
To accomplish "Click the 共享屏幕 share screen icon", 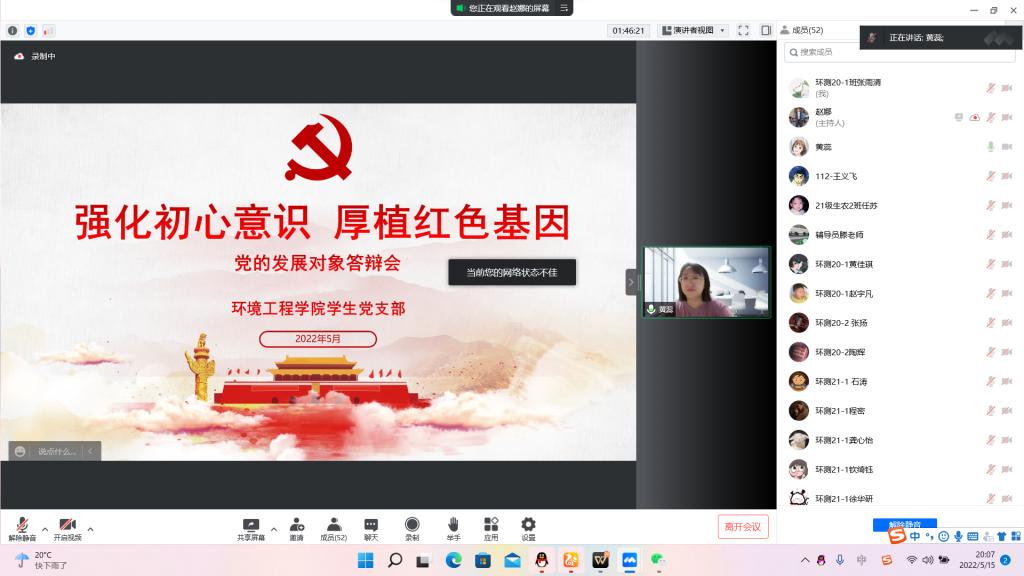I will tap(251, 525).
